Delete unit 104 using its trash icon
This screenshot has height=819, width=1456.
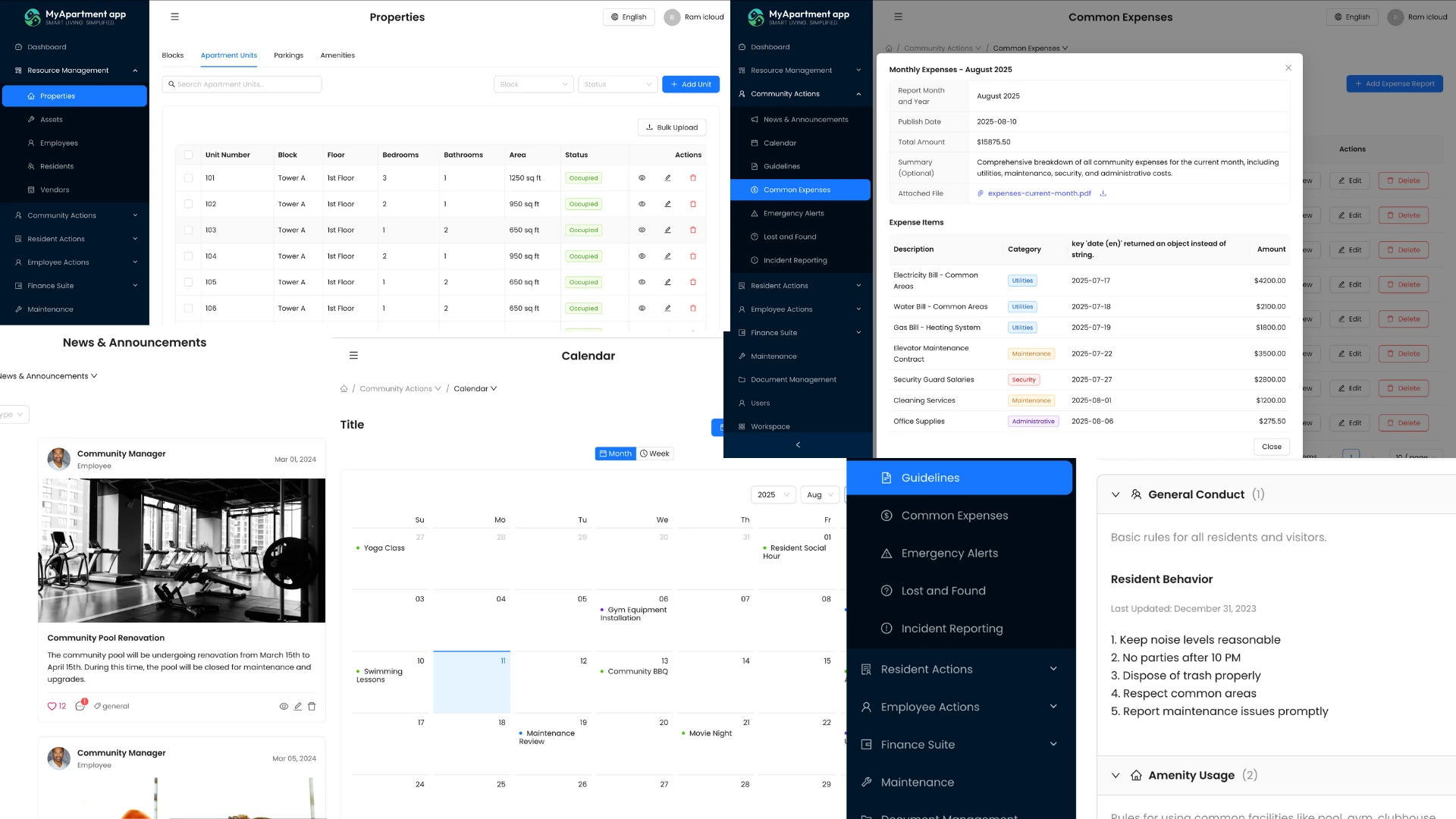click(x=693, y=256)
